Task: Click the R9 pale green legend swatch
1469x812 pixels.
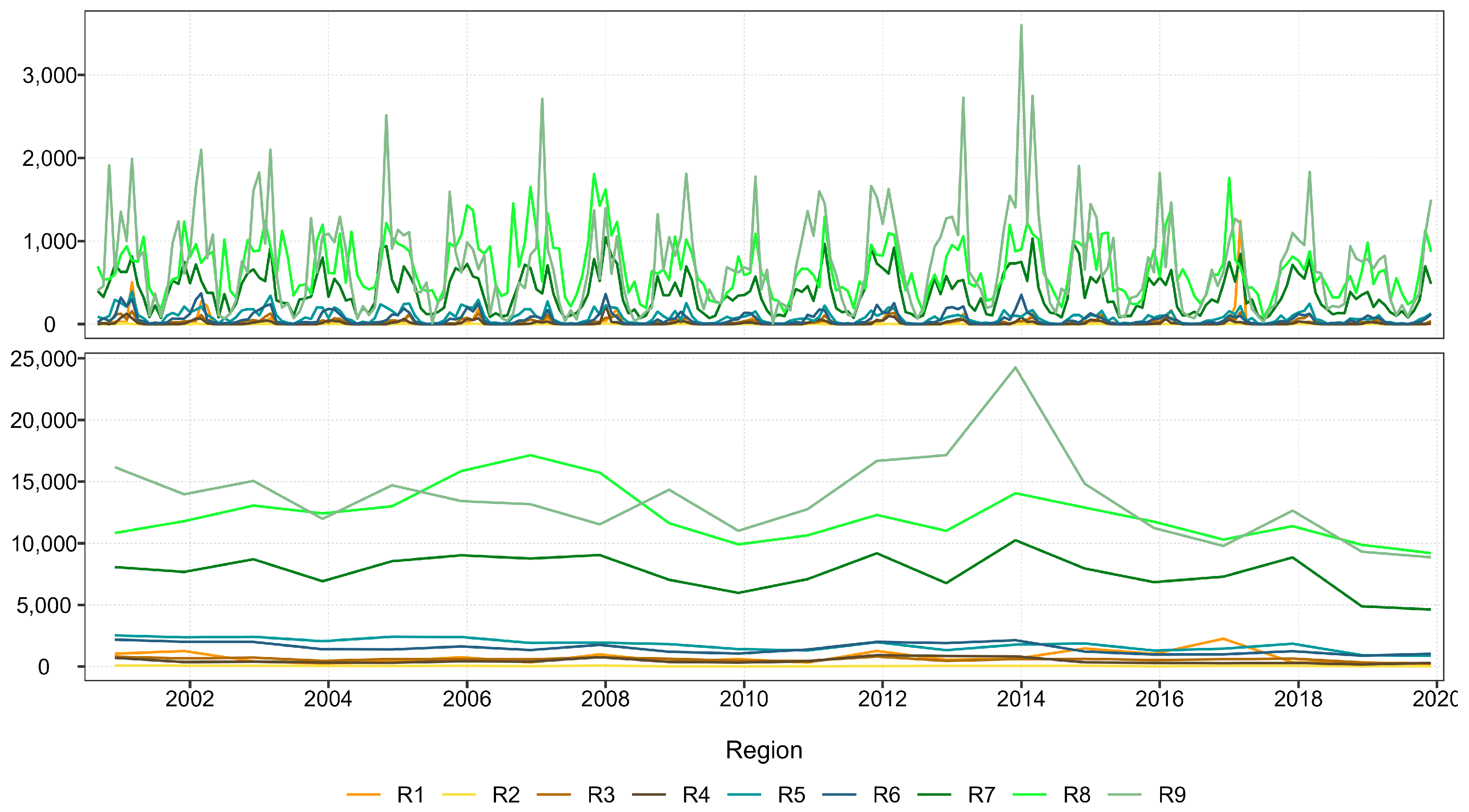Action: (1125, 794)
